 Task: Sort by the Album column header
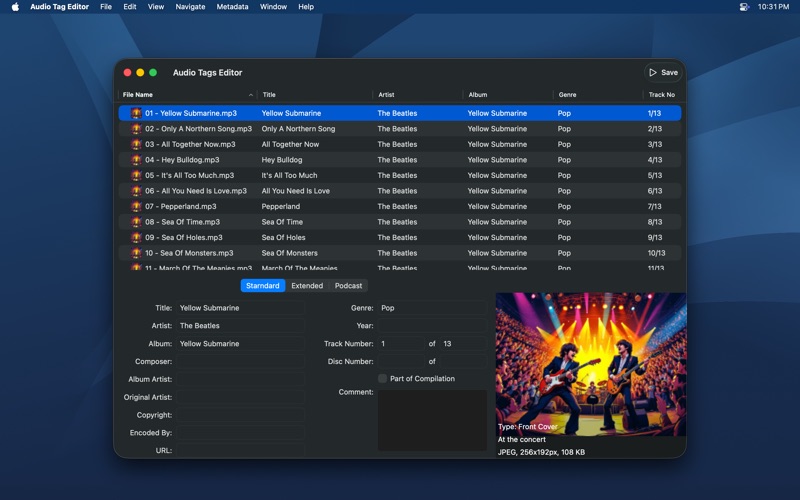click(x=508, y=95)
